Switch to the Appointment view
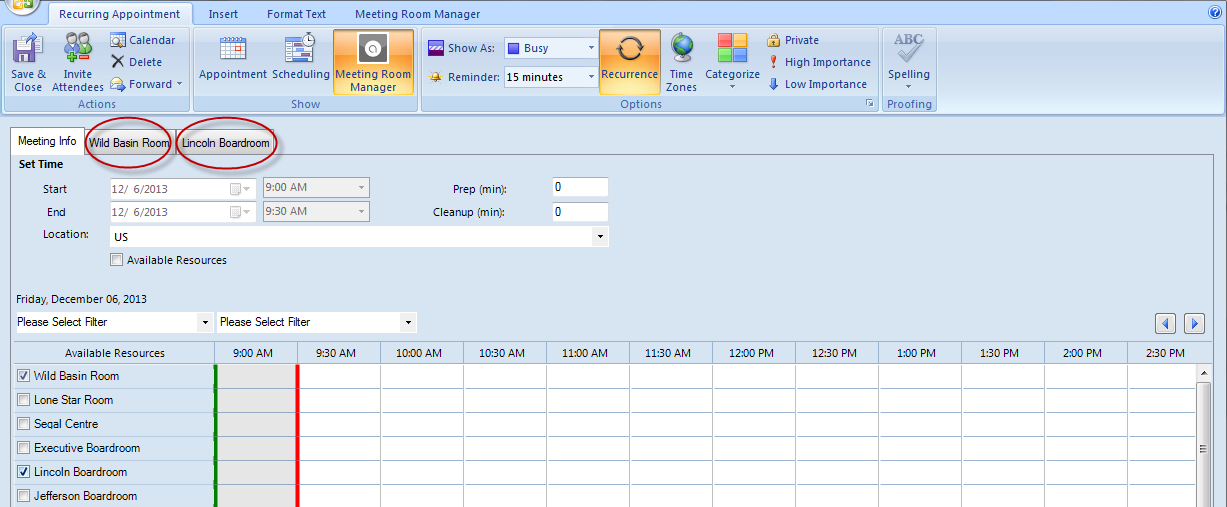 (x=233, y=61)
